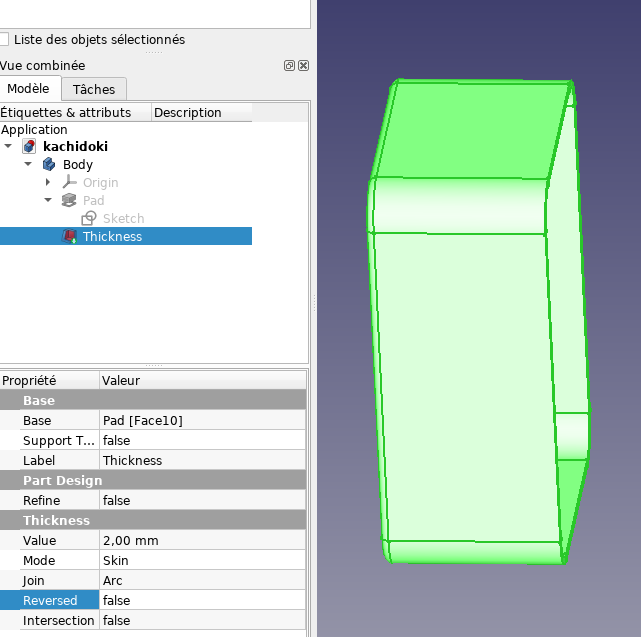Select the Refine property name
The height and width of the screenshot is (637, 641).
[x=41, y=500]
